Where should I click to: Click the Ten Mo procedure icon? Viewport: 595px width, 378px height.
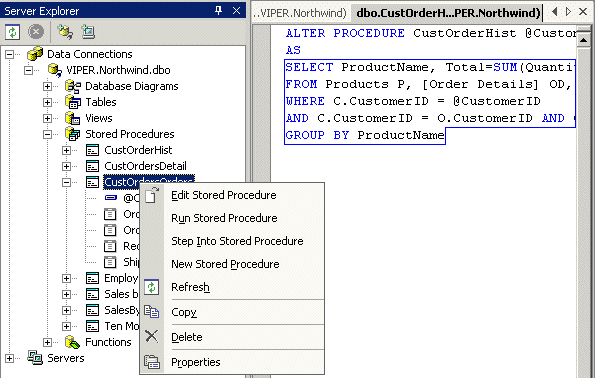click(x=92, y=326)
